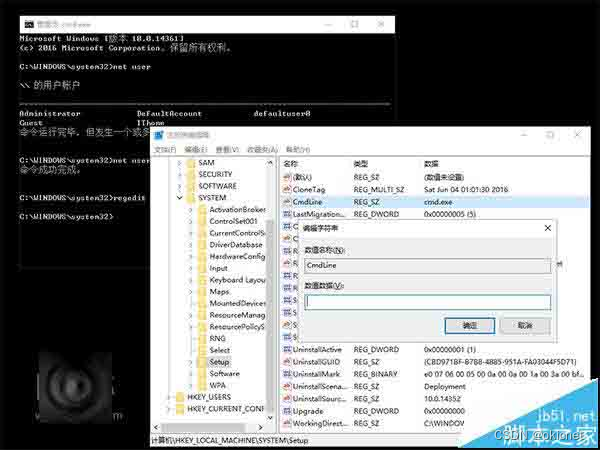Click the tree pane scroll-up arrow
600x450 pixels.
pos(270,163)
